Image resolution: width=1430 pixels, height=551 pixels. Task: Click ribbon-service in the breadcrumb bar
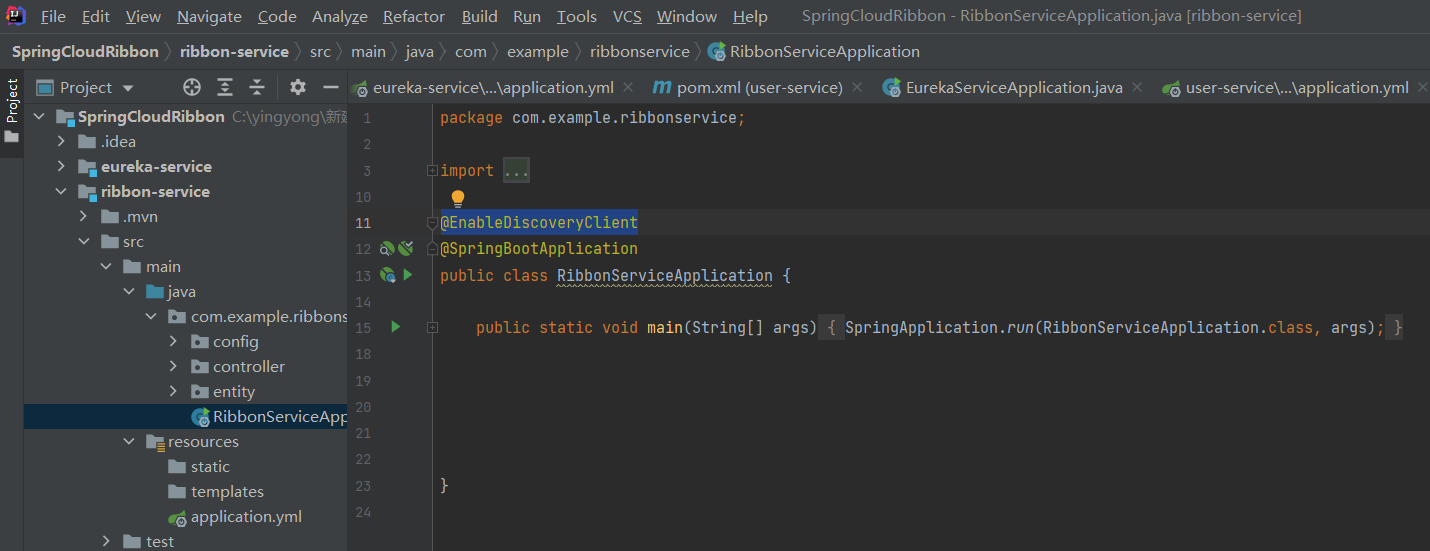[x=234, y=52]
